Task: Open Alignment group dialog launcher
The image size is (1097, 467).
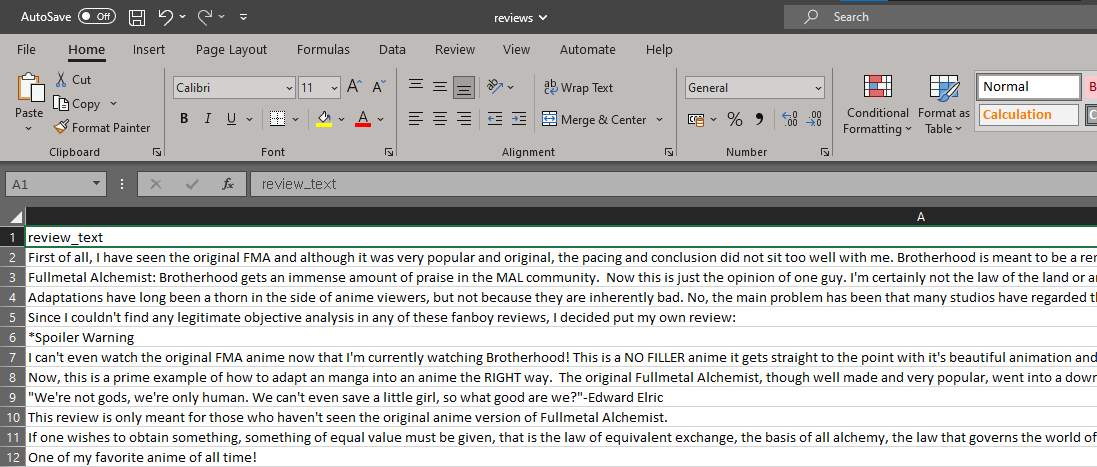Action: click(669, 152)
